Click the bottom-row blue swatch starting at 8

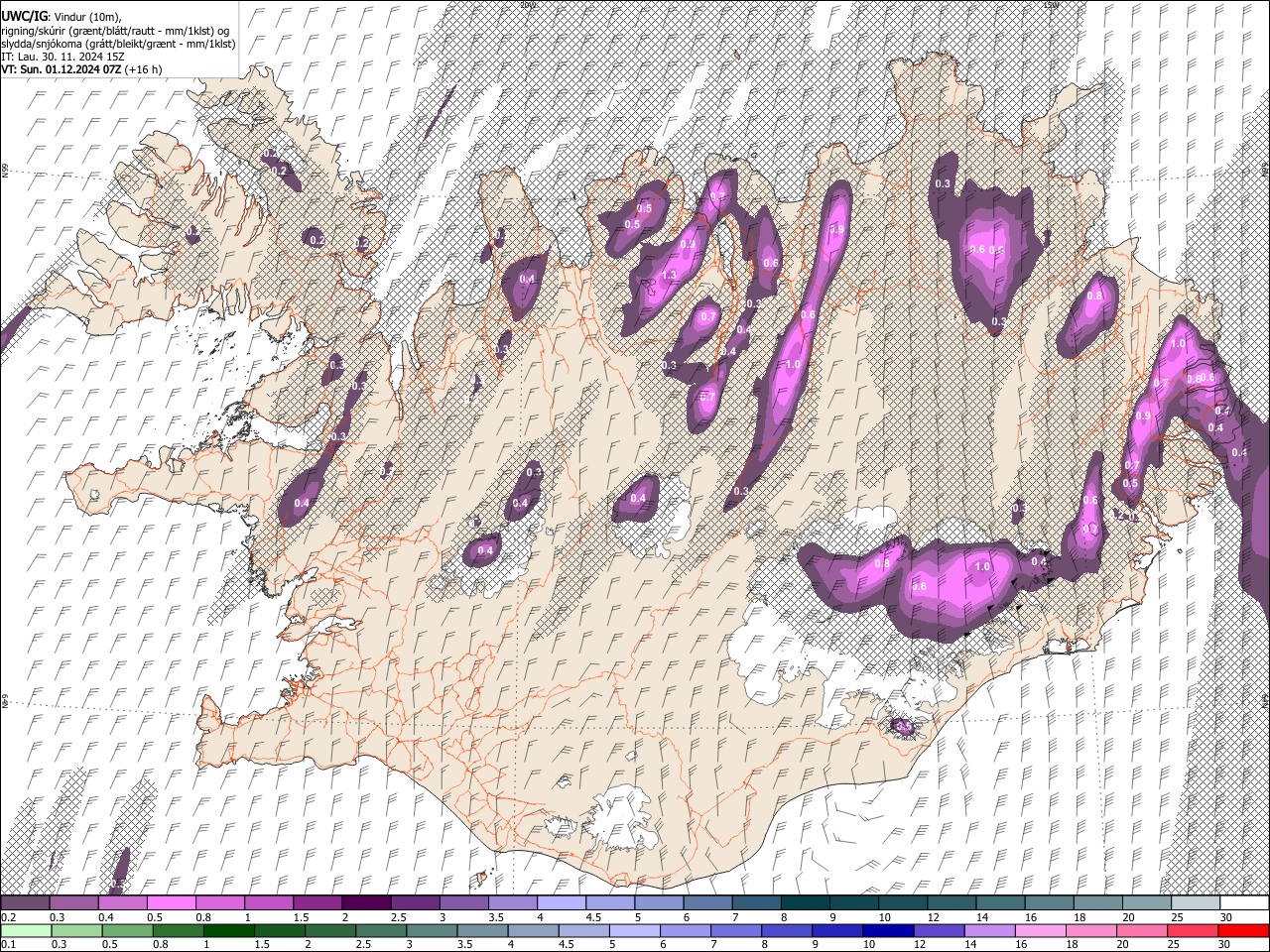point(786,931)
